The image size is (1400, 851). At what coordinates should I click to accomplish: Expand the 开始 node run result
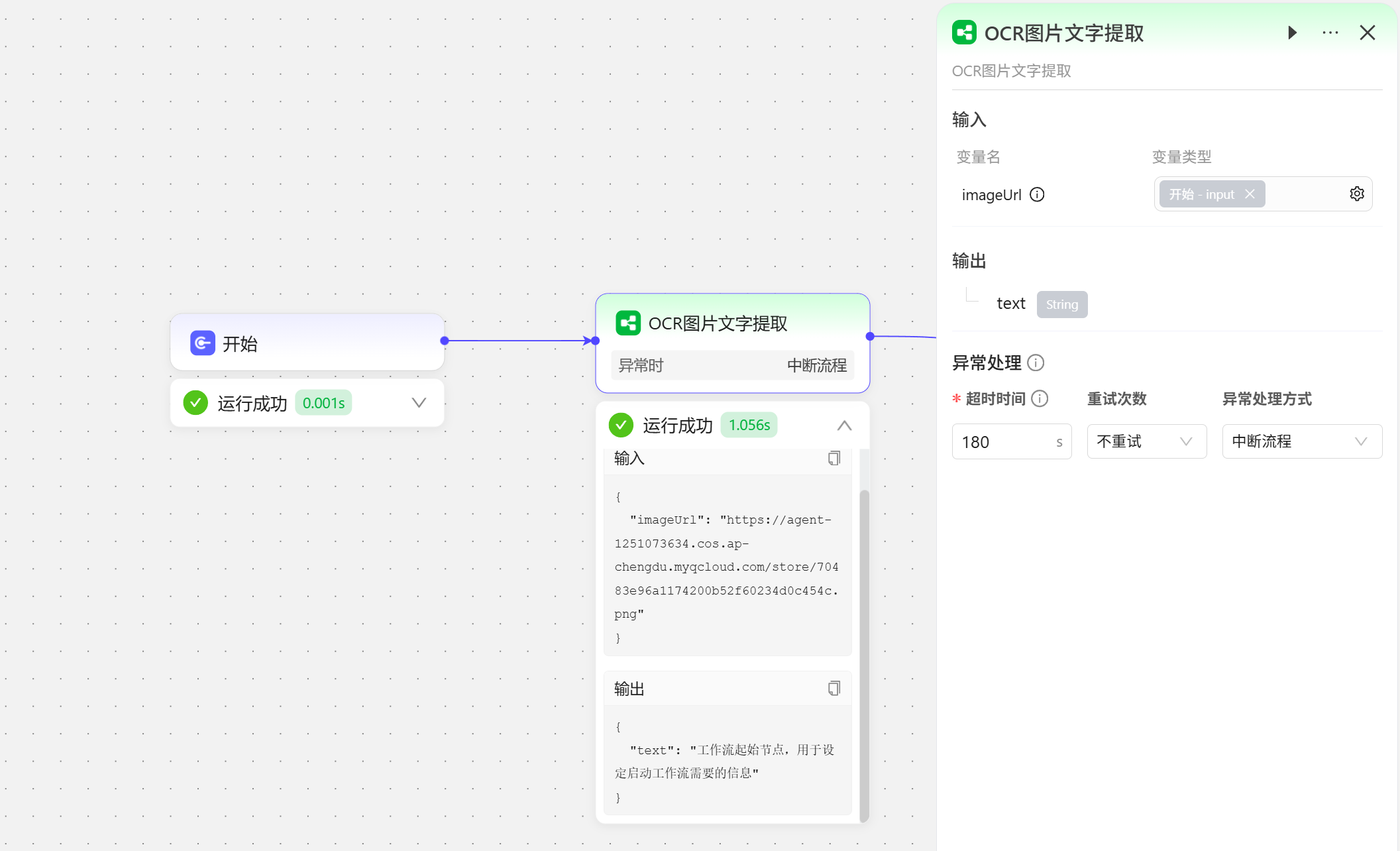(x=419, y=403)
